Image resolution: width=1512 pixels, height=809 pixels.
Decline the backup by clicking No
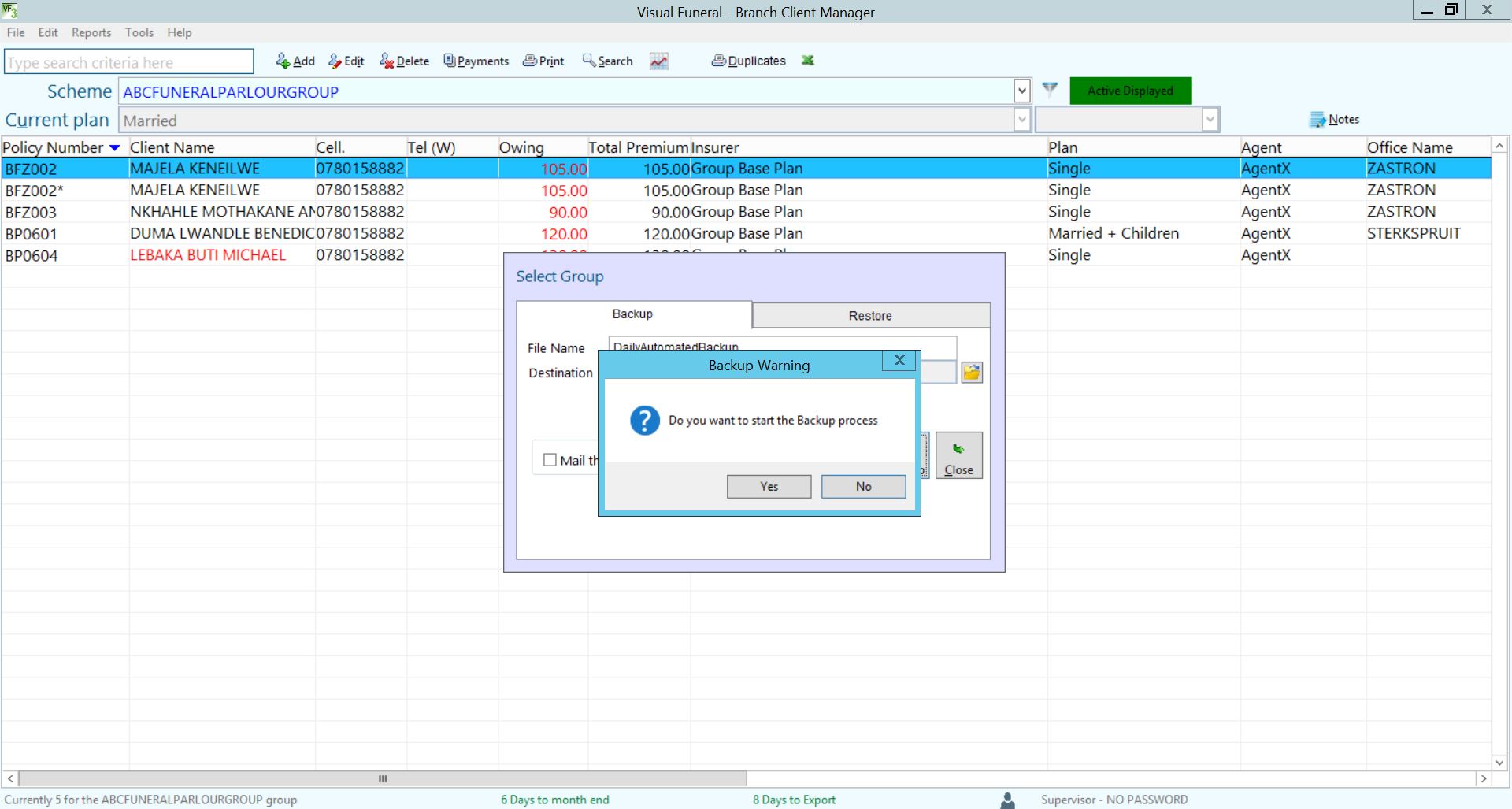point(863,487)
